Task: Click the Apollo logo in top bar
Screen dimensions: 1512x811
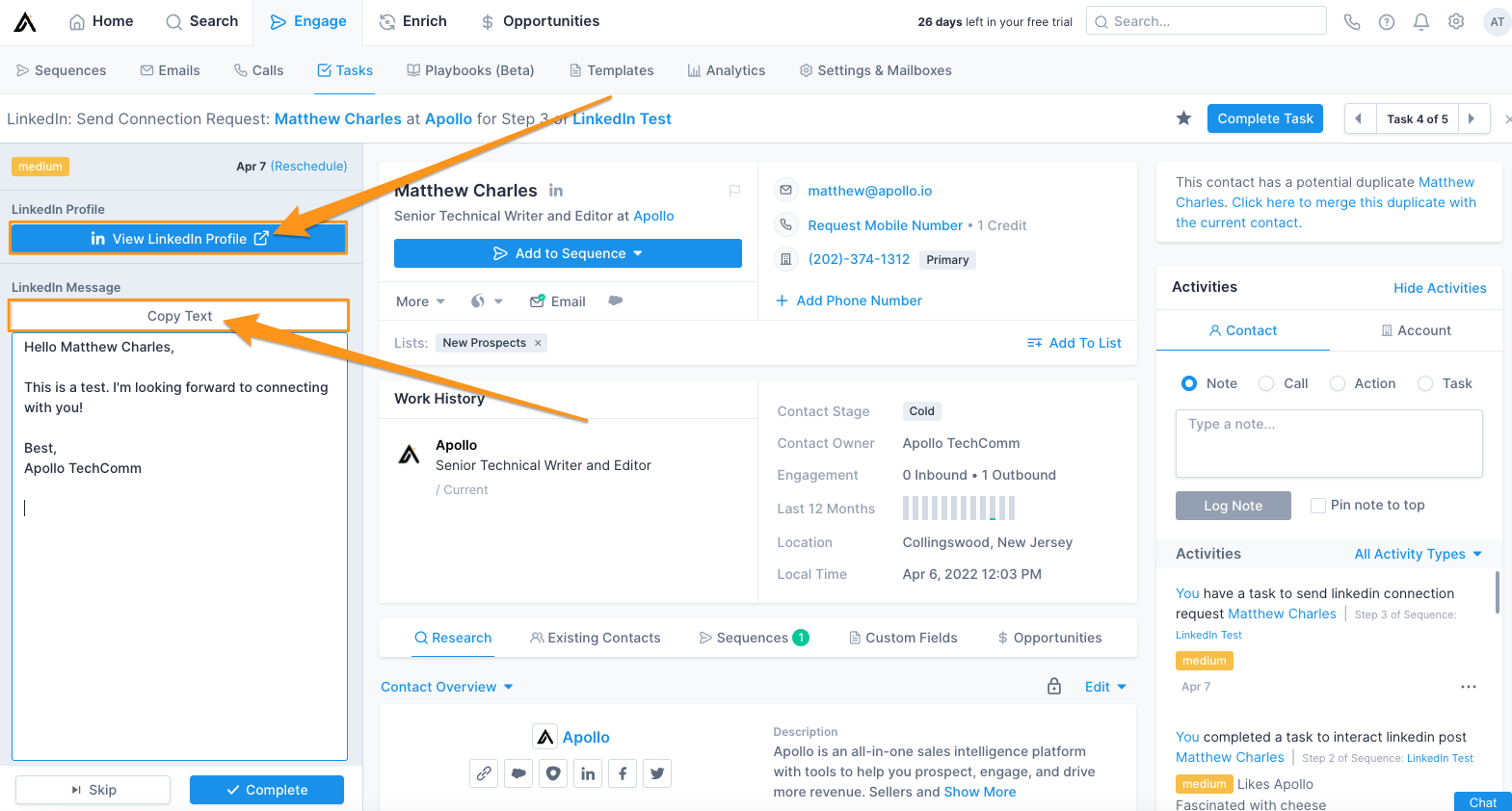Action: tap(25, 22)
